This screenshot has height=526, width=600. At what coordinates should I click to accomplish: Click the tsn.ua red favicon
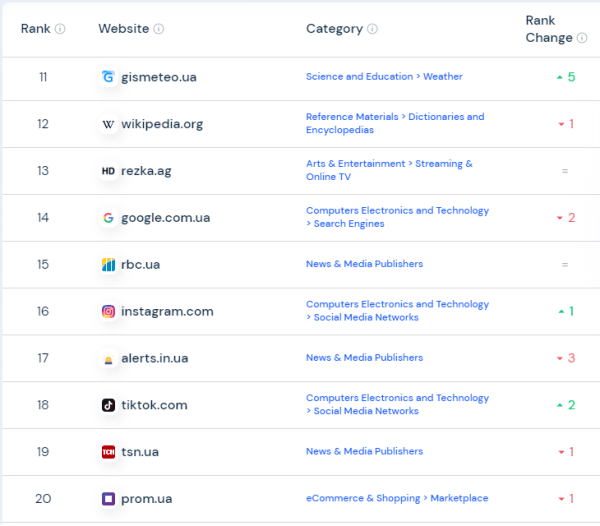coord(108,452)
